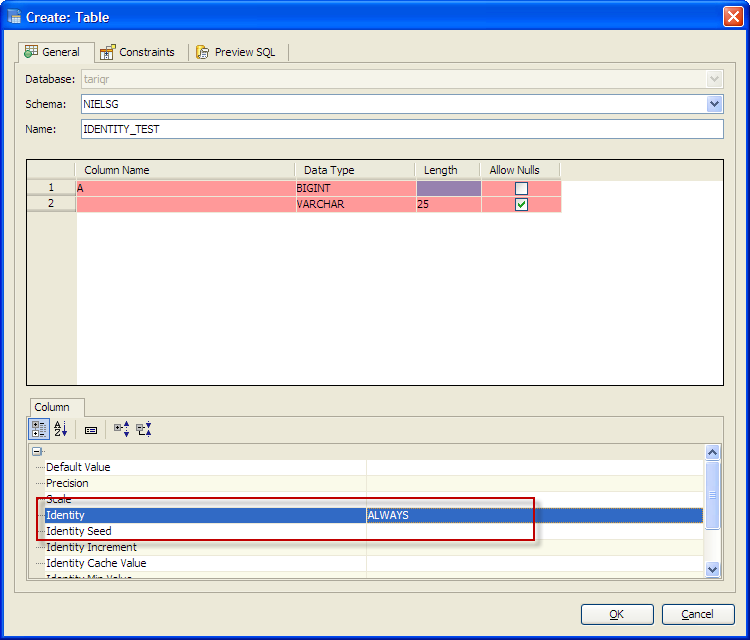750x640 pixels.
Task: Click scroll down arrow in property grid
Action: tap(712, 569)
